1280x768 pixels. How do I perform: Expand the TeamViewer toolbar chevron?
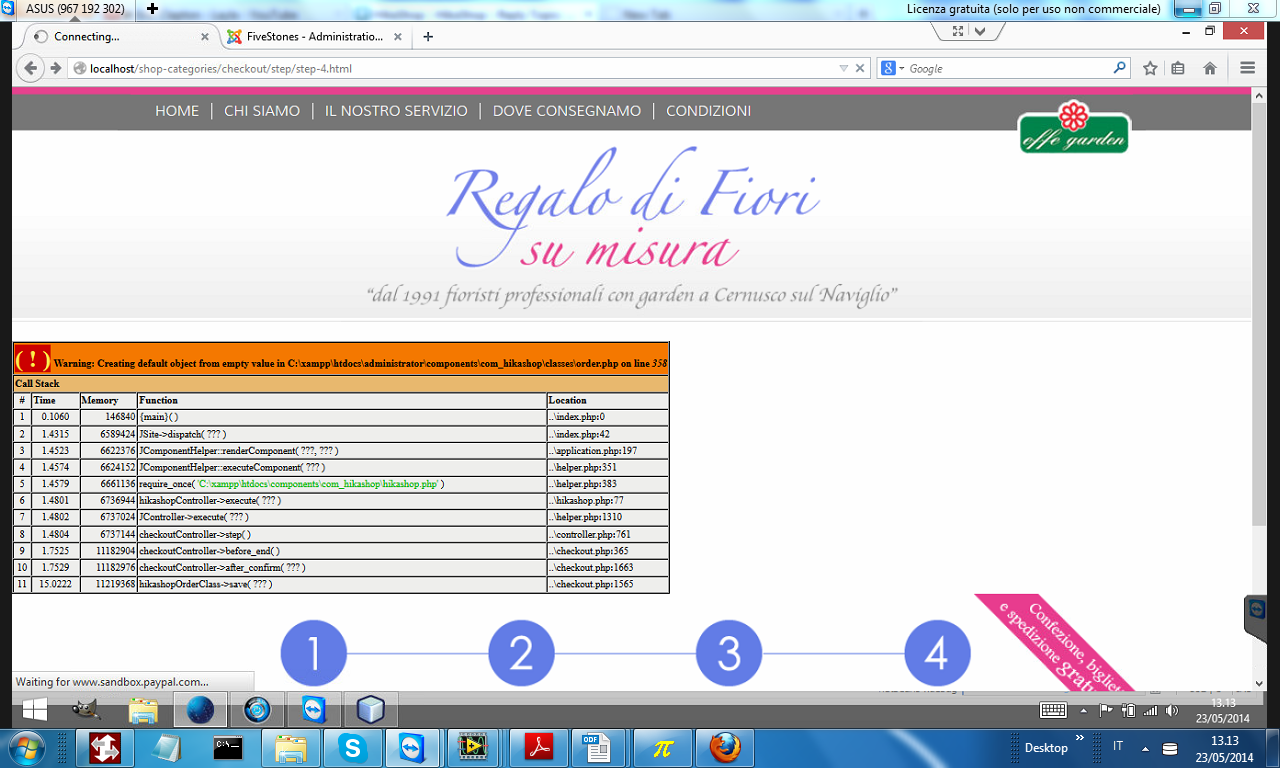[979, 31]
